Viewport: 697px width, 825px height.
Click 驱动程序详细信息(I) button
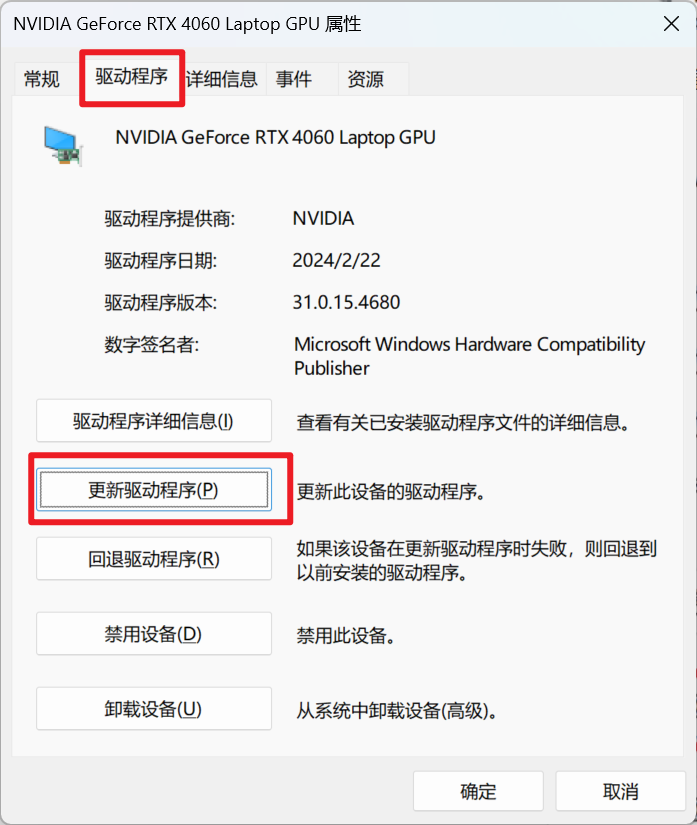tap(154, 421)
